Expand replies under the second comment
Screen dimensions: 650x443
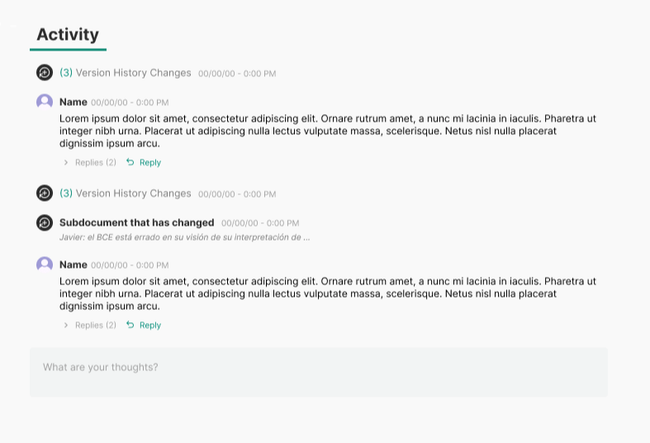click(x=90, y=325)
